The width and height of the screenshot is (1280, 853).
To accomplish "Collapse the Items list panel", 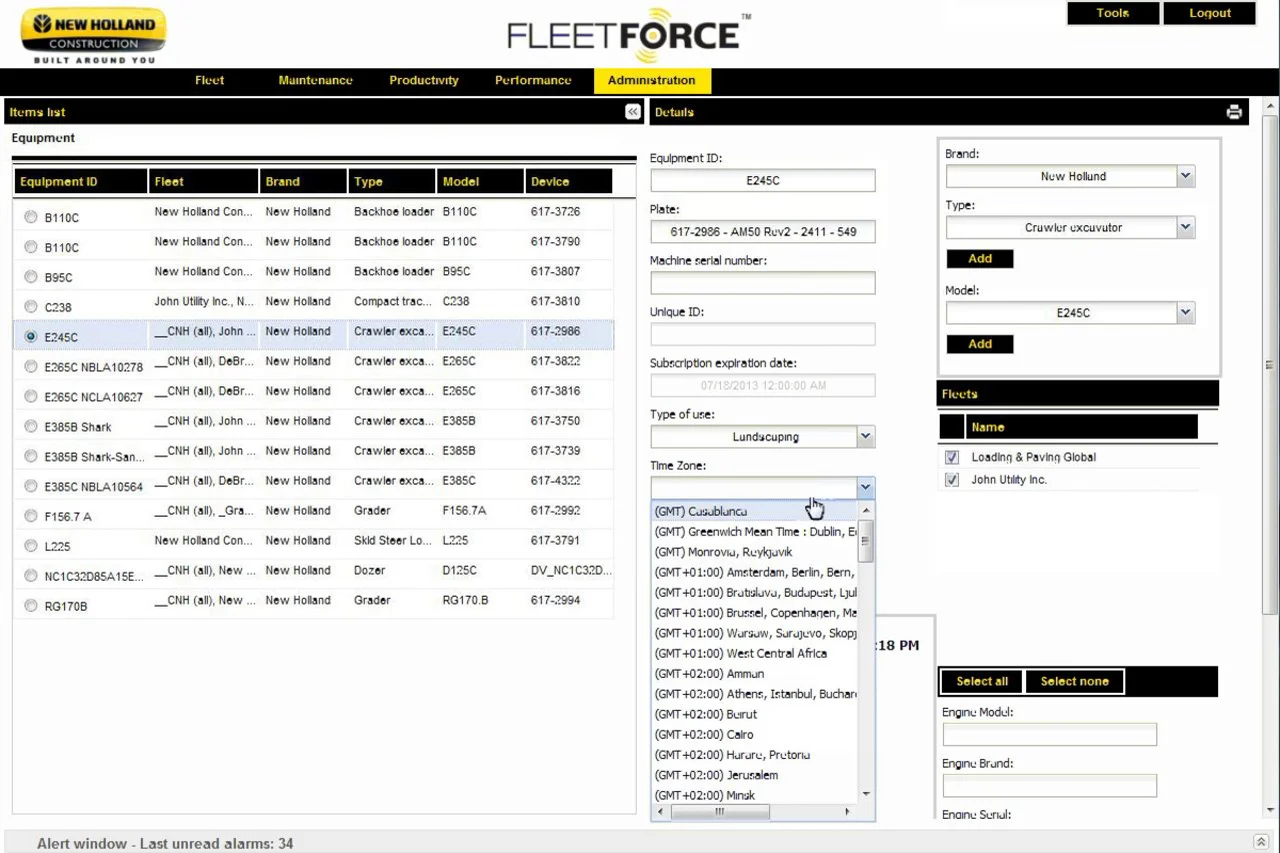I will (x=633, y=112).
